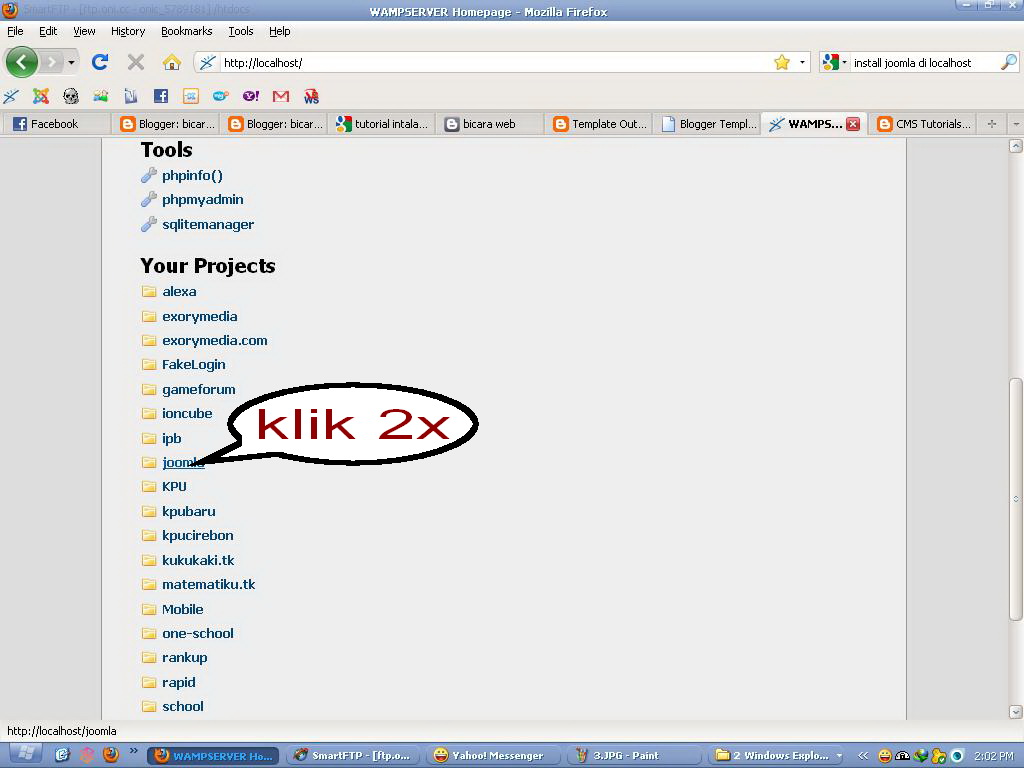Open the red WS bookmark icon
Screen dimensions: 1024x768
pyautogui.click(x=312, y=97)
